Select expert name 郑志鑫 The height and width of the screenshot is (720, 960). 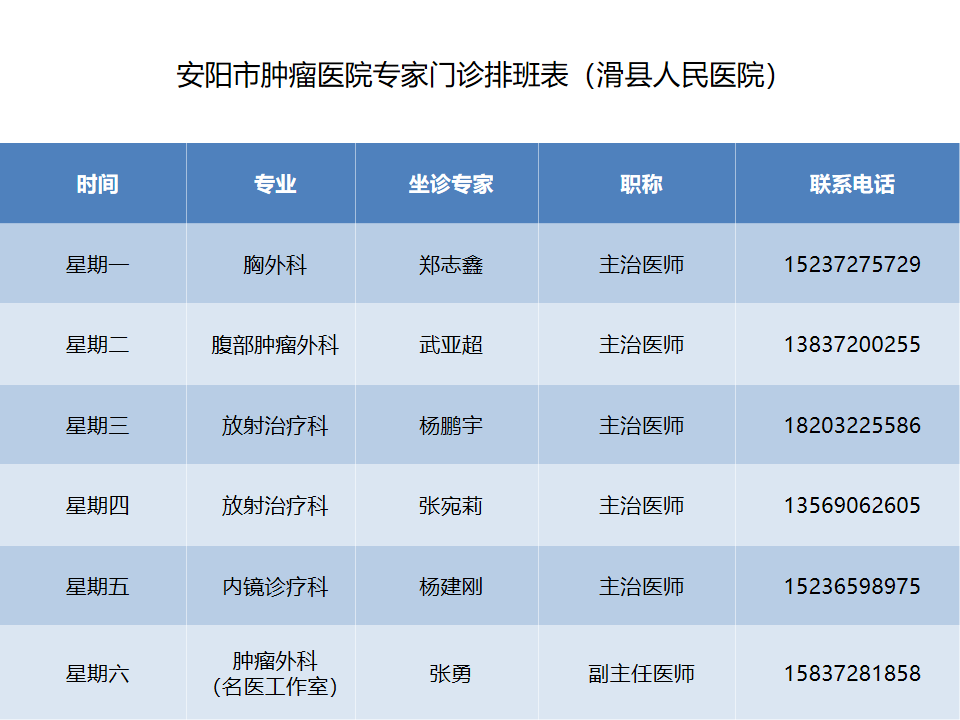pos(451,264)
